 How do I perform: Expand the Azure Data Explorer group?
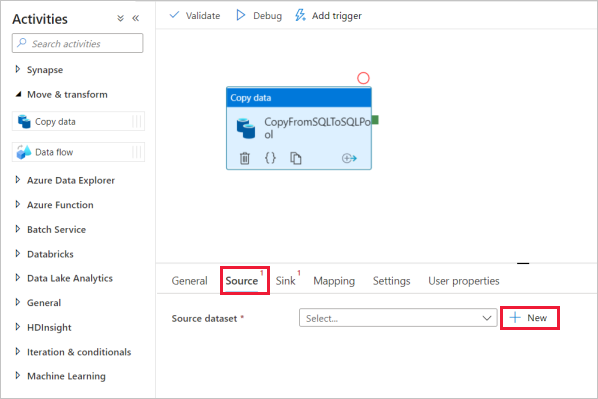(18, 180)
